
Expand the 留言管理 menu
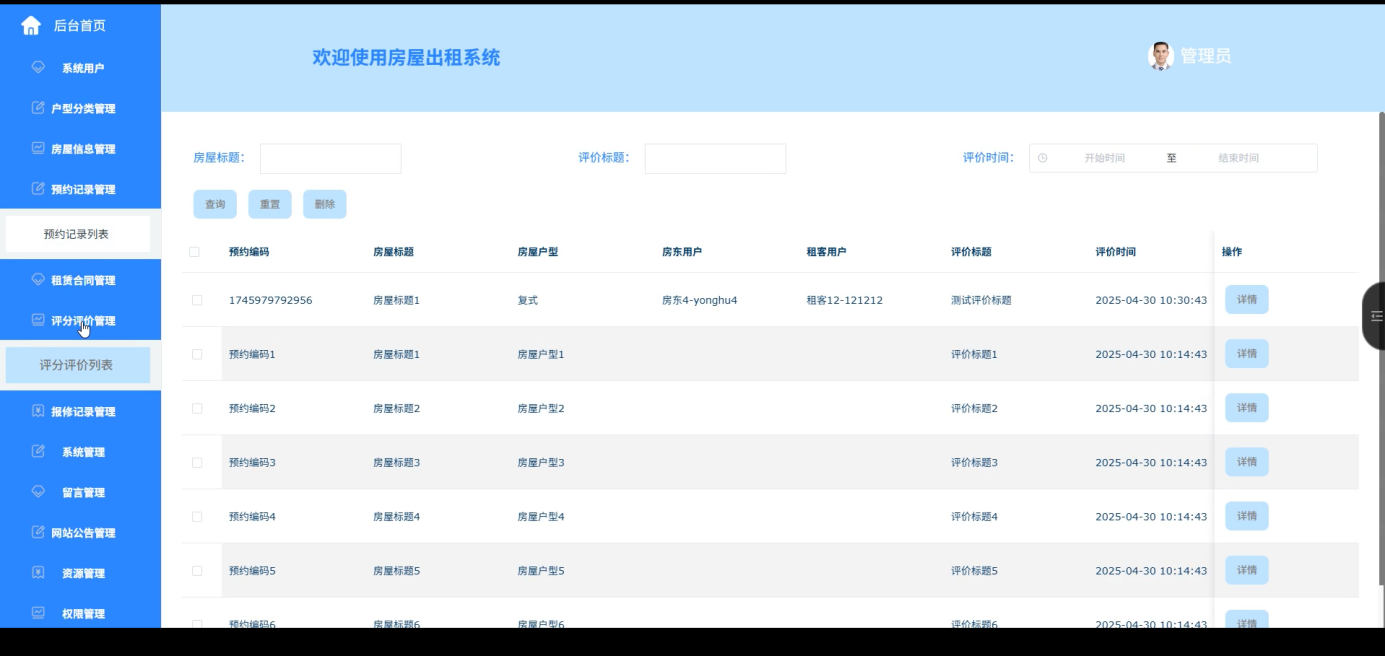[x=80, y=492]
